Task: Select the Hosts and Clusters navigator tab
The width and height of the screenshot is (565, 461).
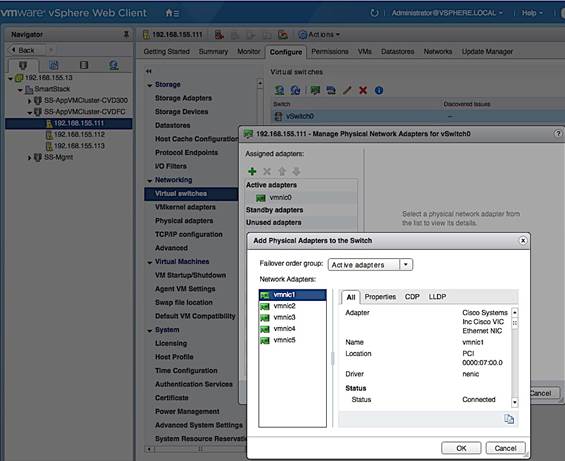Action: (x=23, y=65)
